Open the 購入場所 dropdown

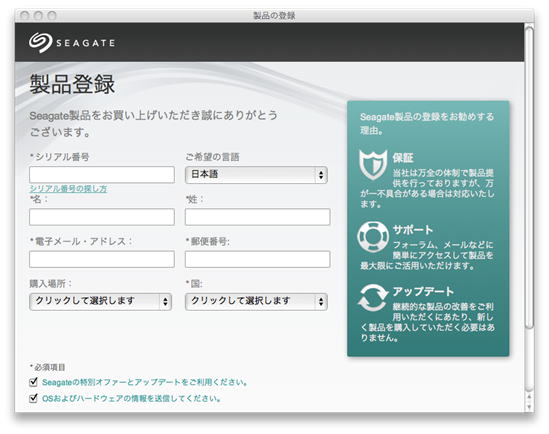pyautogui.click(x=100, y=301)
